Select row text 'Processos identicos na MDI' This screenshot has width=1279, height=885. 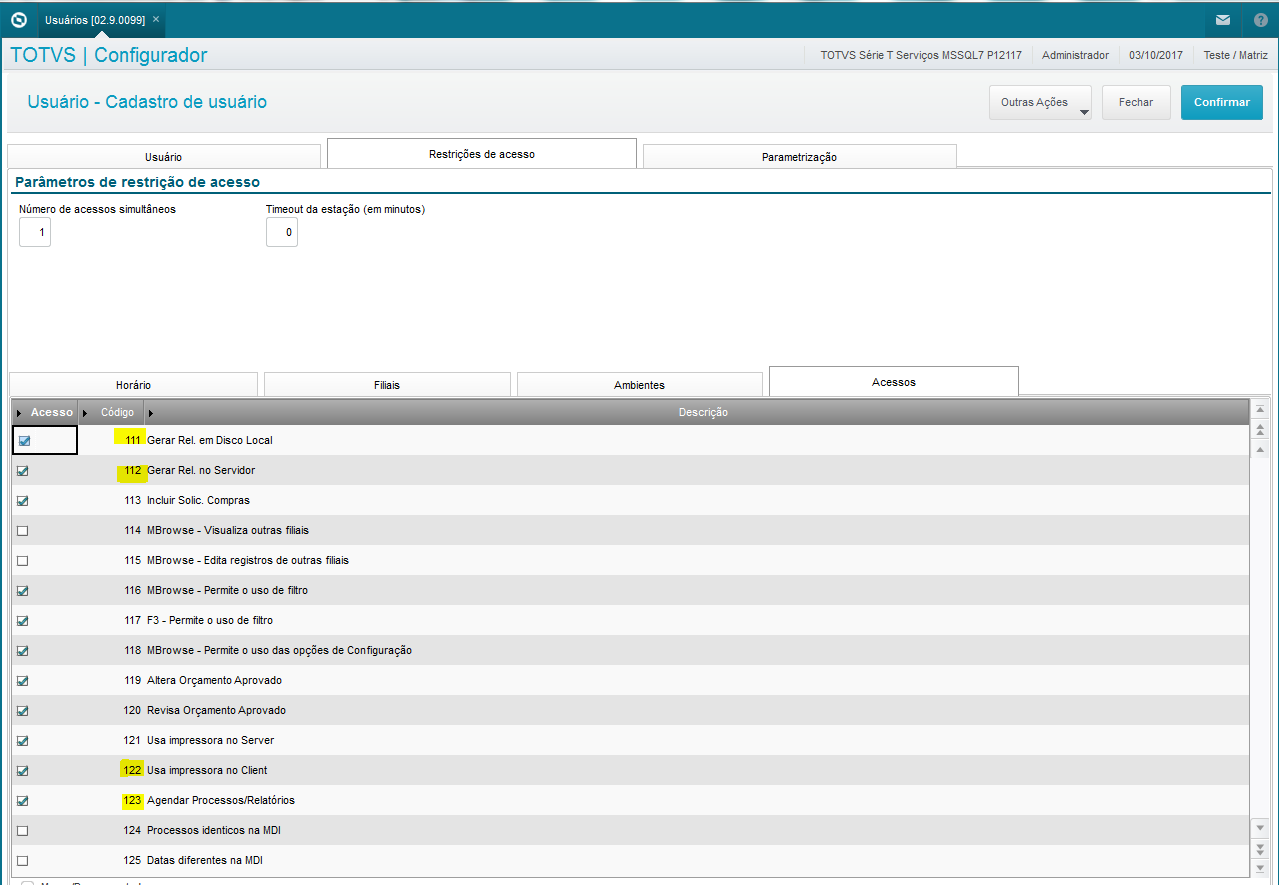214,830
